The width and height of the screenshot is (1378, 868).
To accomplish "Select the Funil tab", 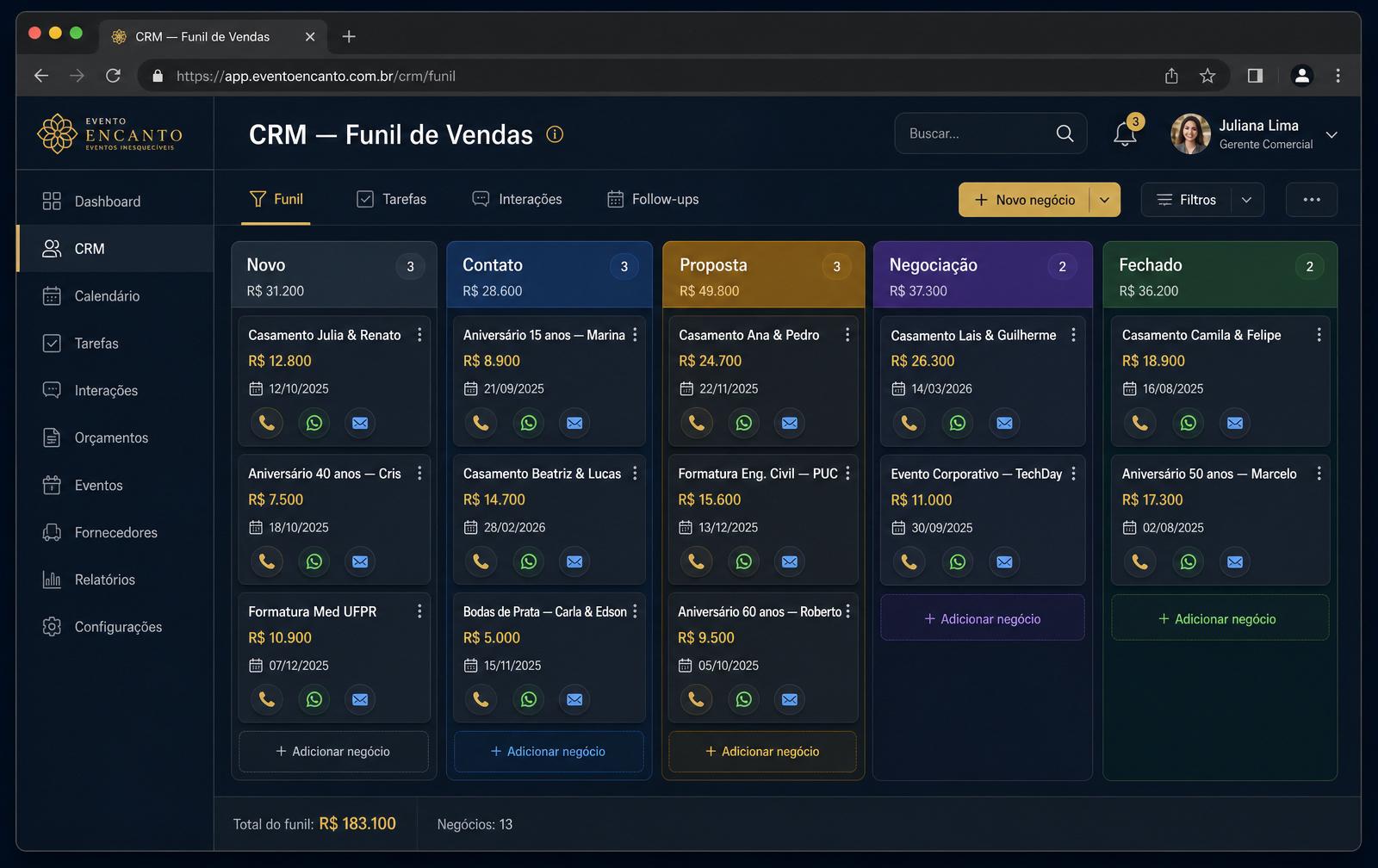I will pyautogui.click(x=276, y=199).
